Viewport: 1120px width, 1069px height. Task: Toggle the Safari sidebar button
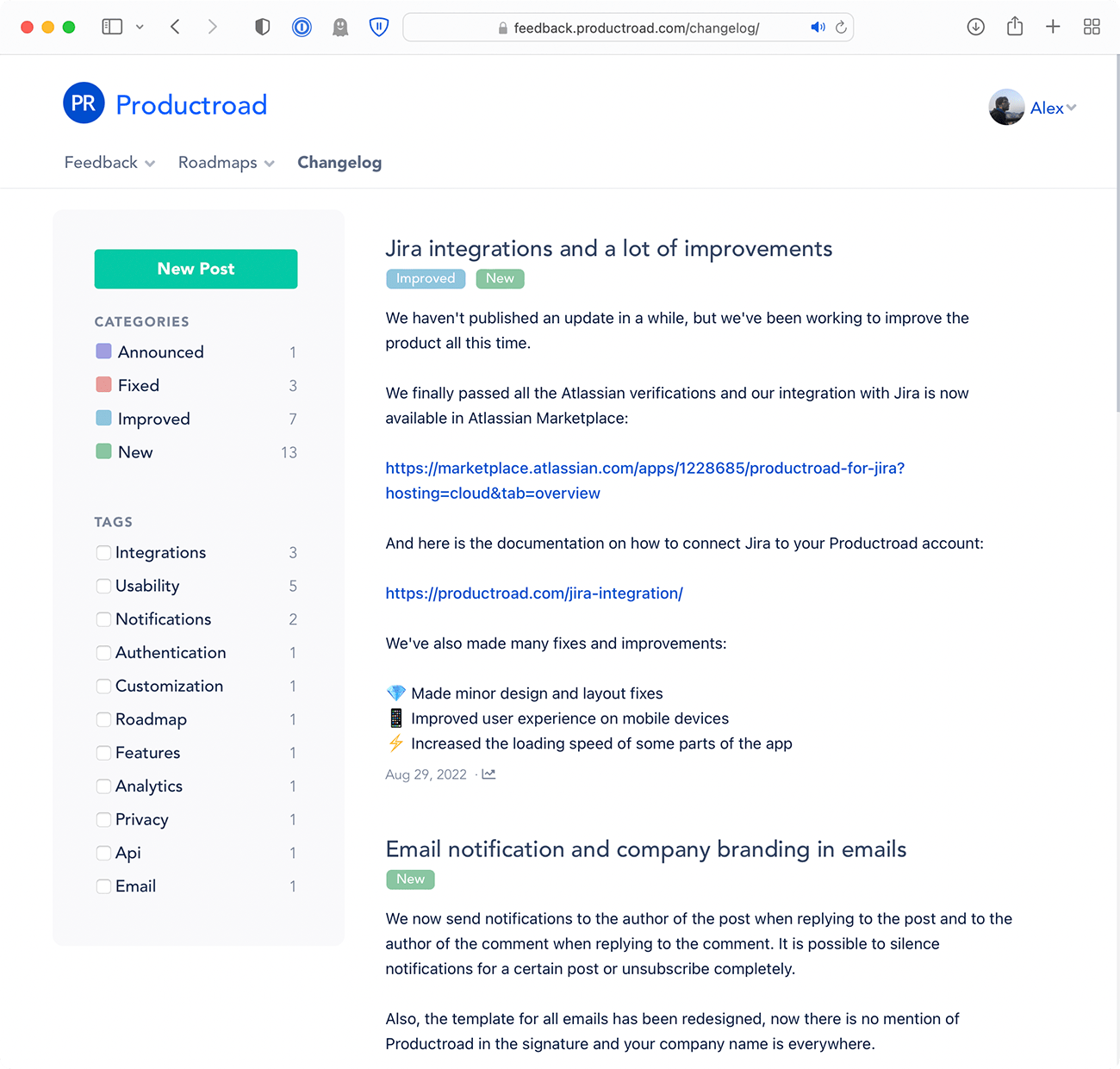[x=112, y=27]
